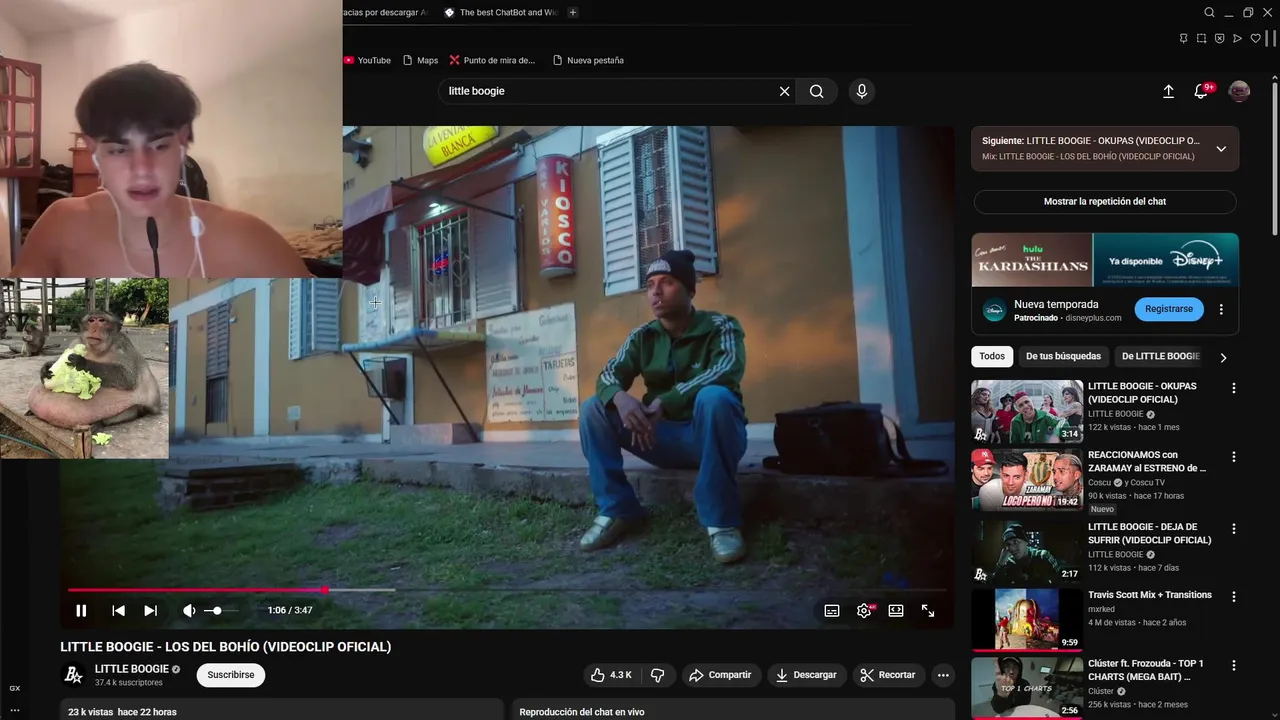Expand the Siguiente mix playlist panel
Image resolution: width=1280 pixels, height=720 pixels.
point(1221,149)
